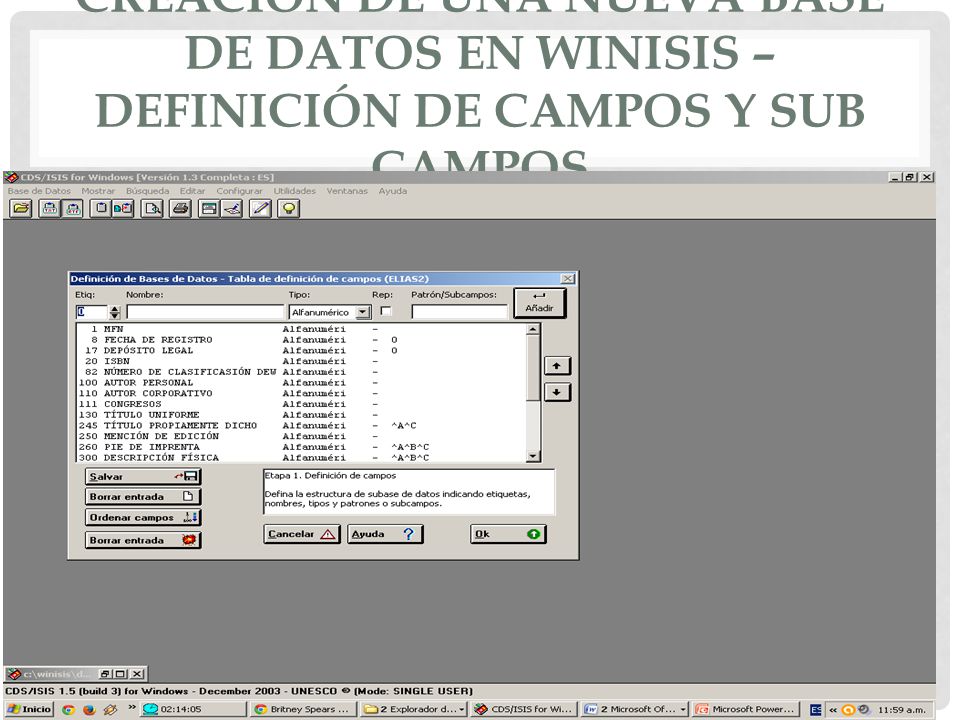Click the TXT clipboard toolbar icon
The image size is (960, 720).
50,209
